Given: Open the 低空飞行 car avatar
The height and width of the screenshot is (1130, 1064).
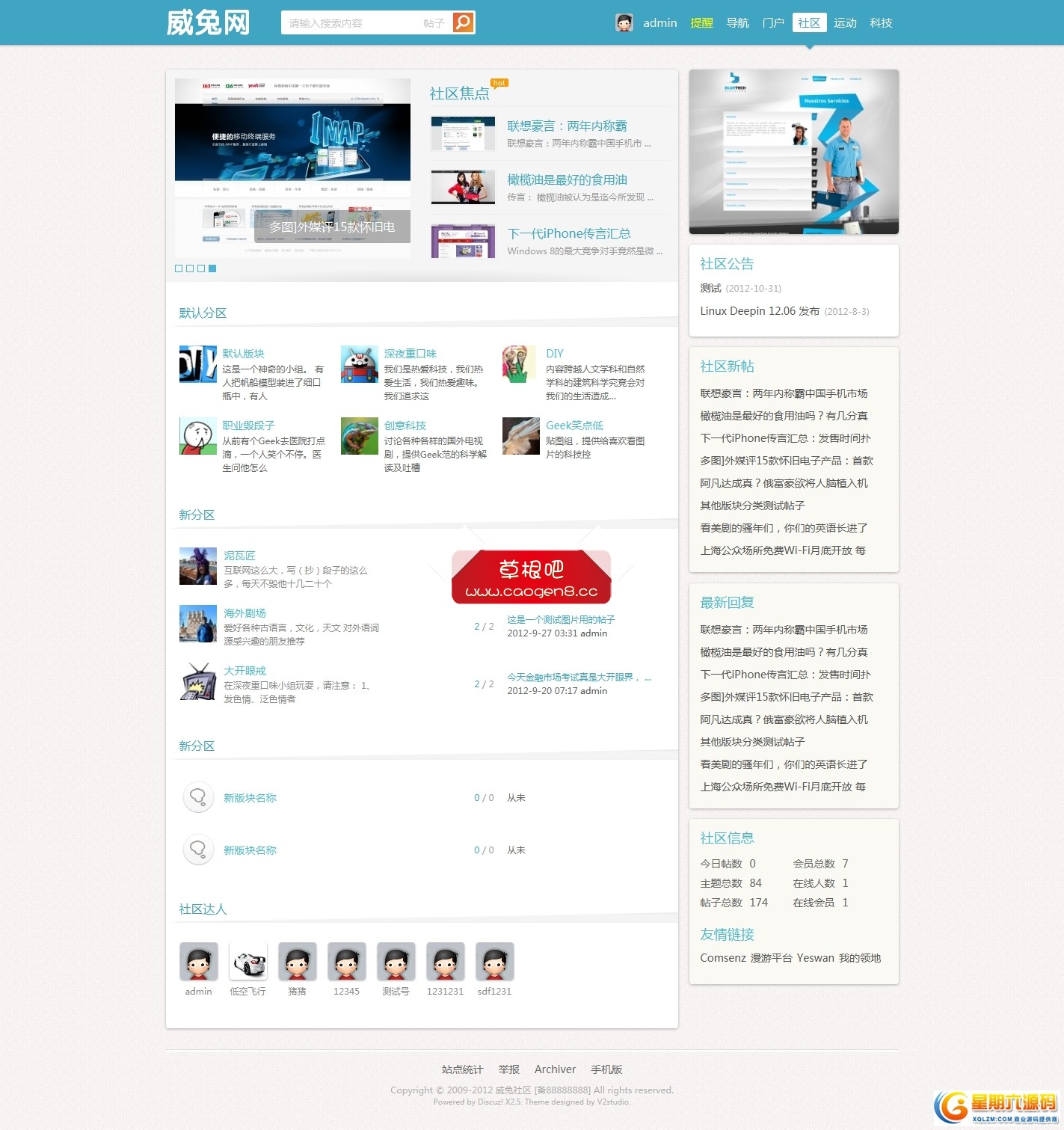Looking at the screenshot, I should tap(247, 962).
